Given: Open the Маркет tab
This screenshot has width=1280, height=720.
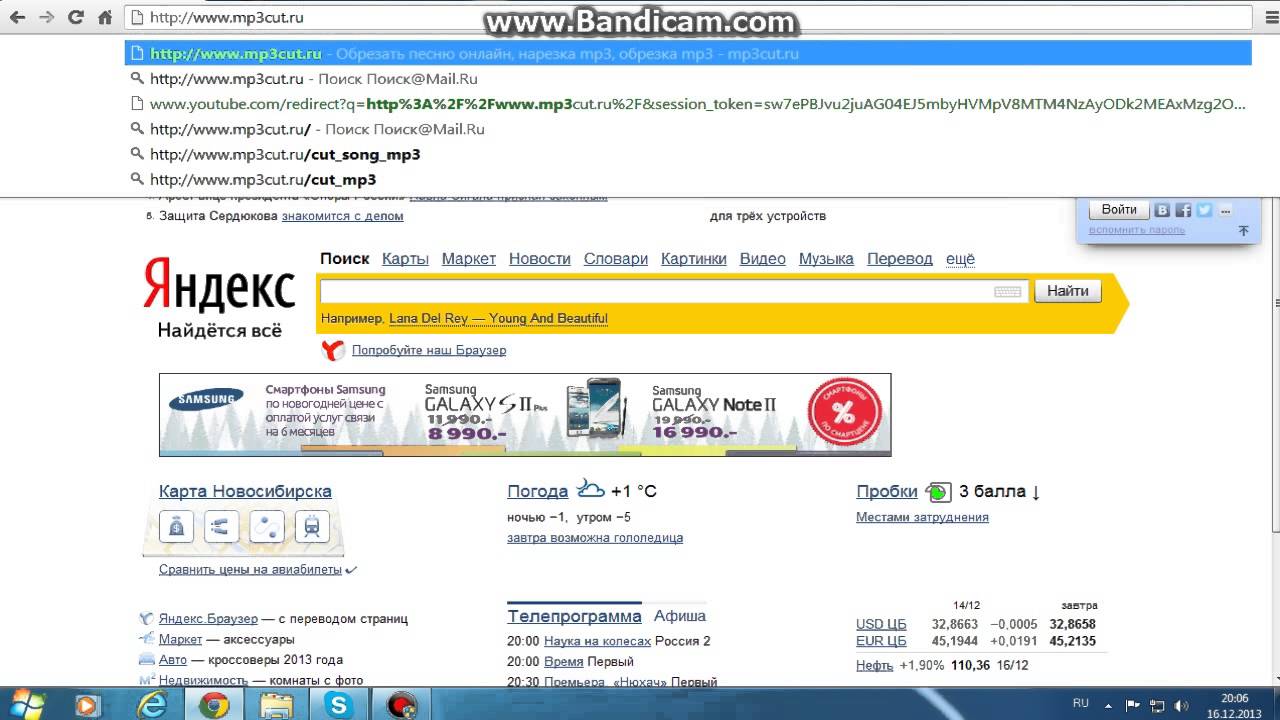Looking at the screenshot, I should (x=469, y=259).
